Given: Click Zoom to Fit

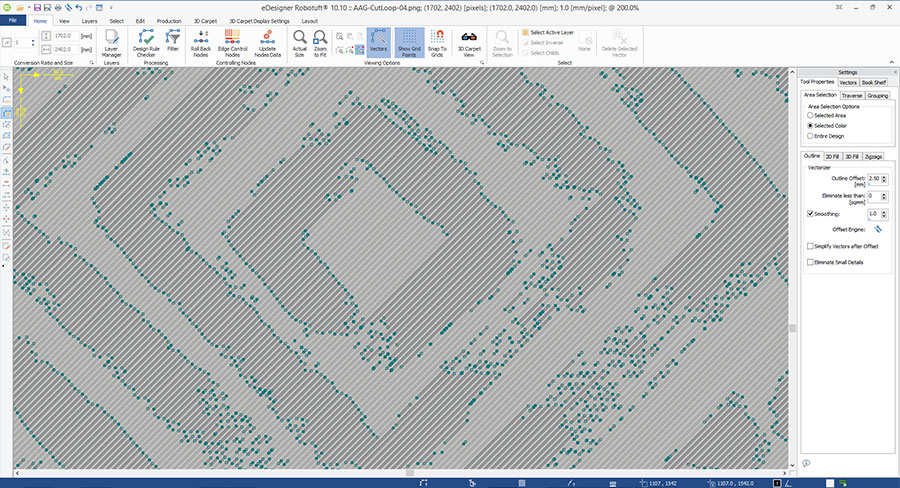Looking at the screenshot, I should point(320,43).
